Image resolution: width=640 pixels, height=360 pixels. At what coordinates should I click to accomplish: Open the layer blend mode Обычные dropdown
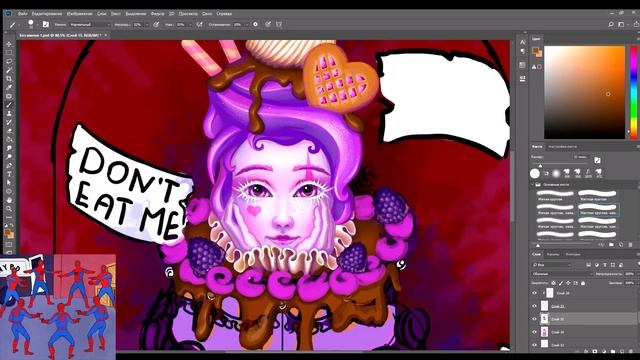(x=562, y=274)
